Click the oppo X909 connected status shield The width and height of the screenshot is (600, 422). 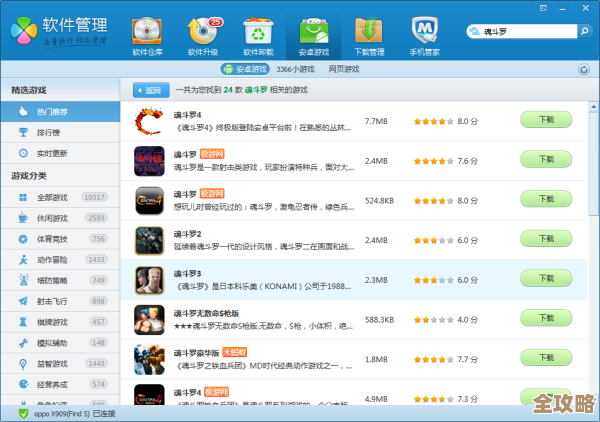point(23,414)
